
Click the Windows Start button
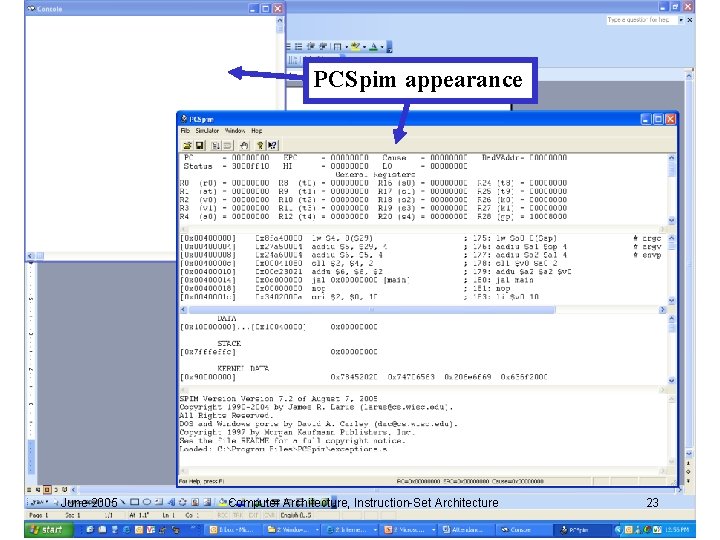pyautogui.click(x=49, y=530)
